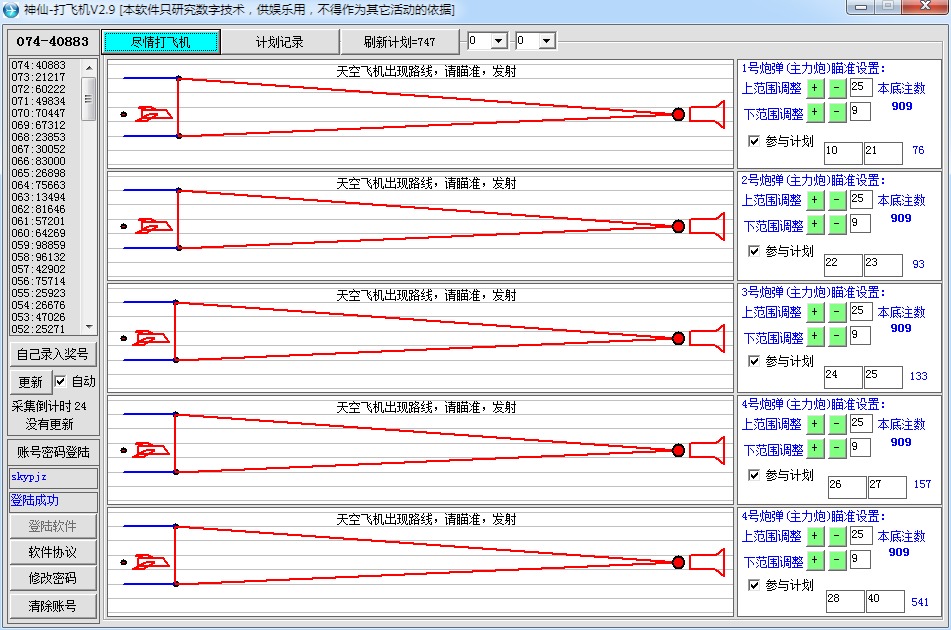Click the 修改密码 button
Viewport: 951px width, 630px height.
tap(52, 578)
